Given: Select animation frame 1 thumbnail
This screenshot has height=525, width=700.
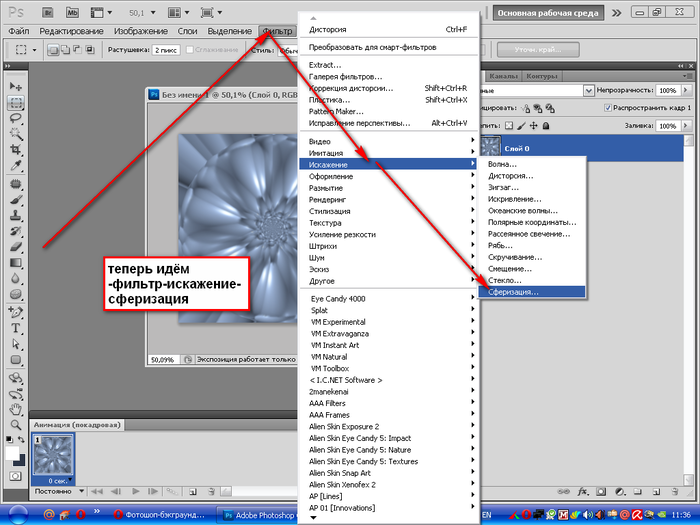Looking at the screenshot, I should click(53, 455).
